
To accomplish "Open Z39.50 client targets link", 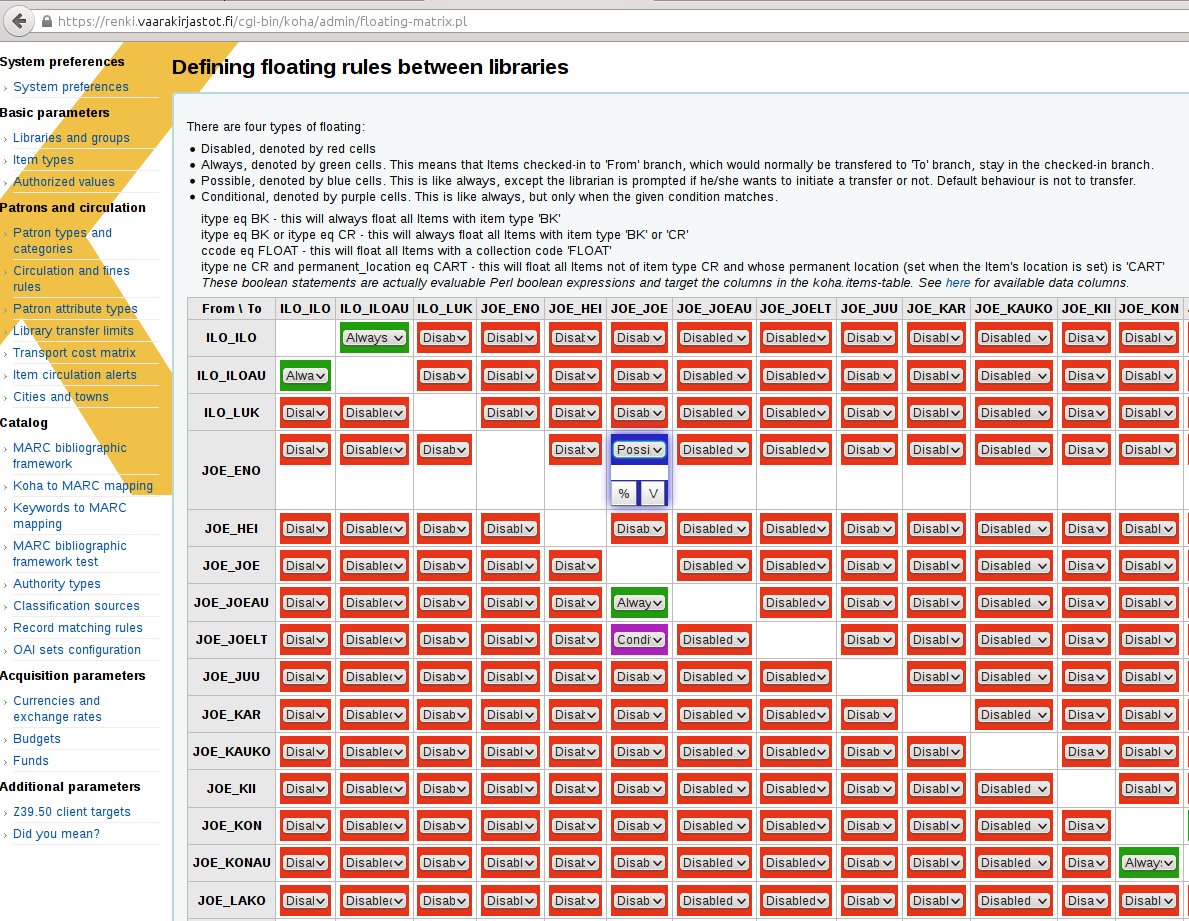I will click(x=72, y=812).
